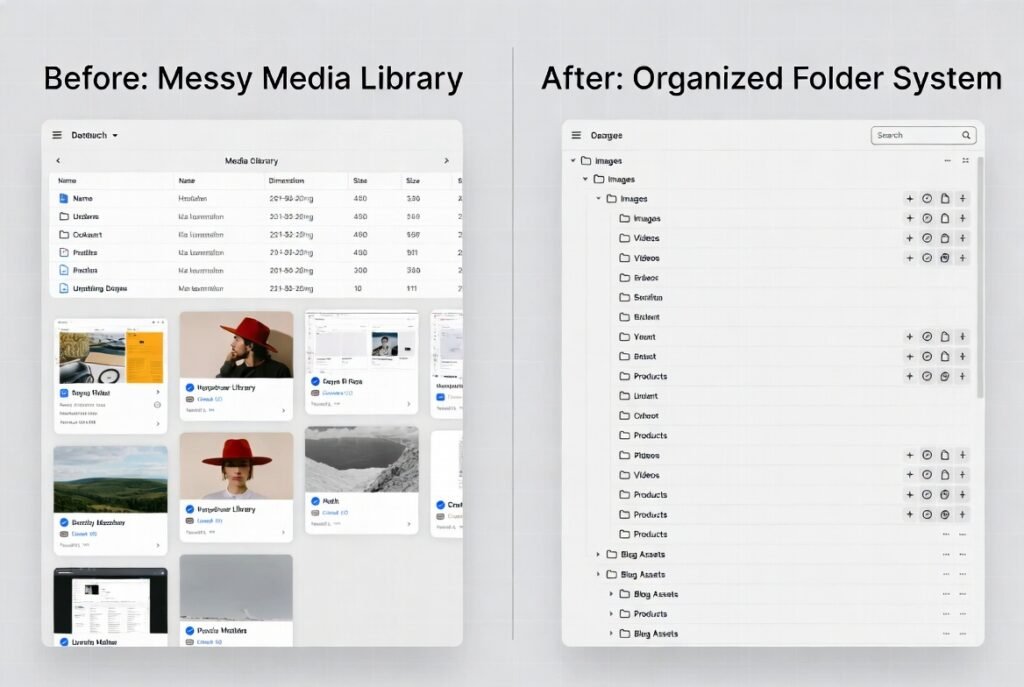The image size is (1024, 687).
Task: Toggle the blue check on the Pavsla Mnddars card
Action: (190, 631)
